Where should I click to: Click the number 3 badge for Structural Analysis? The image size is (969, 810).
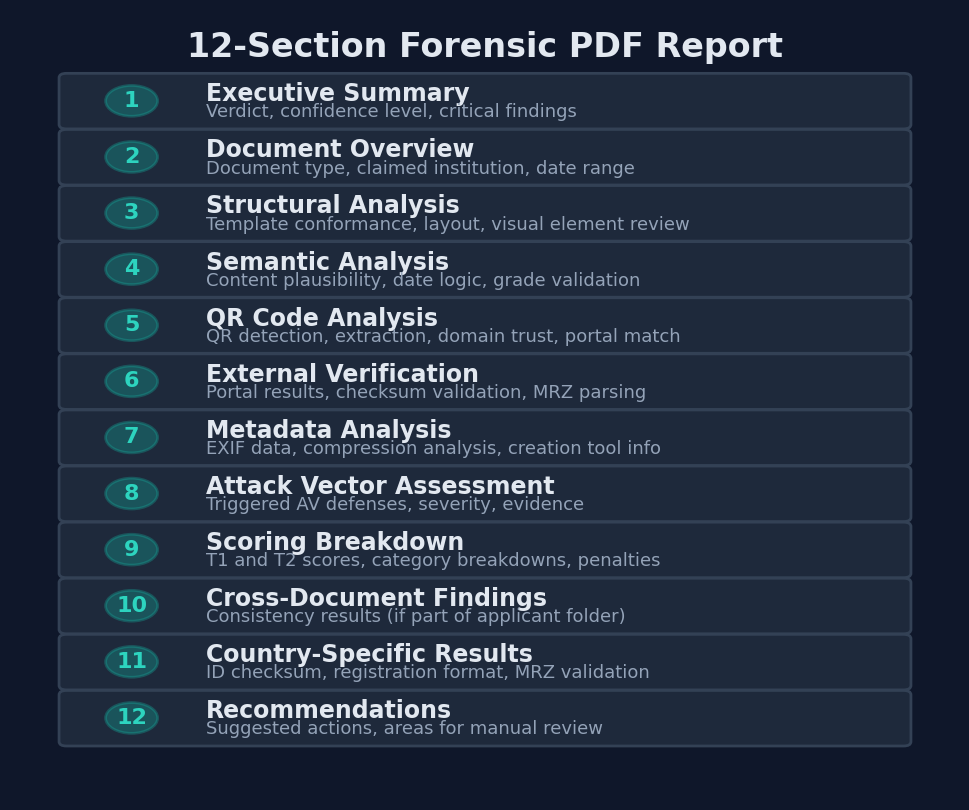coord(131,212)
